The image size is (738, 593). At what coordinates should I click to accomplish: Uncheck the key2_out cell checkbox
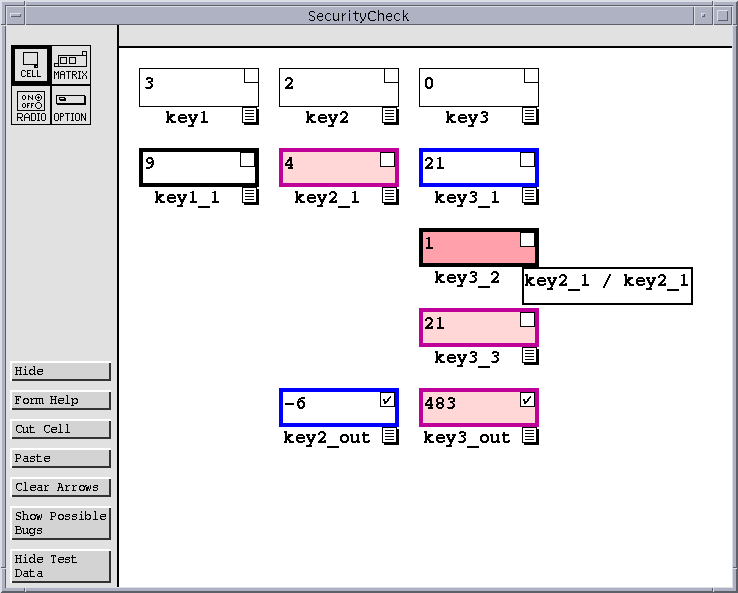tap(387, 400)
